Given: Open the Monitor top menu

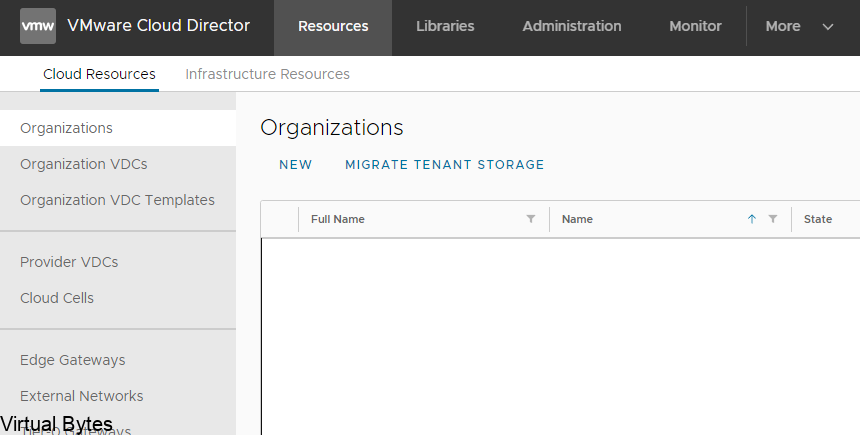Looking at the screenshot, I should tap(695, 26).
